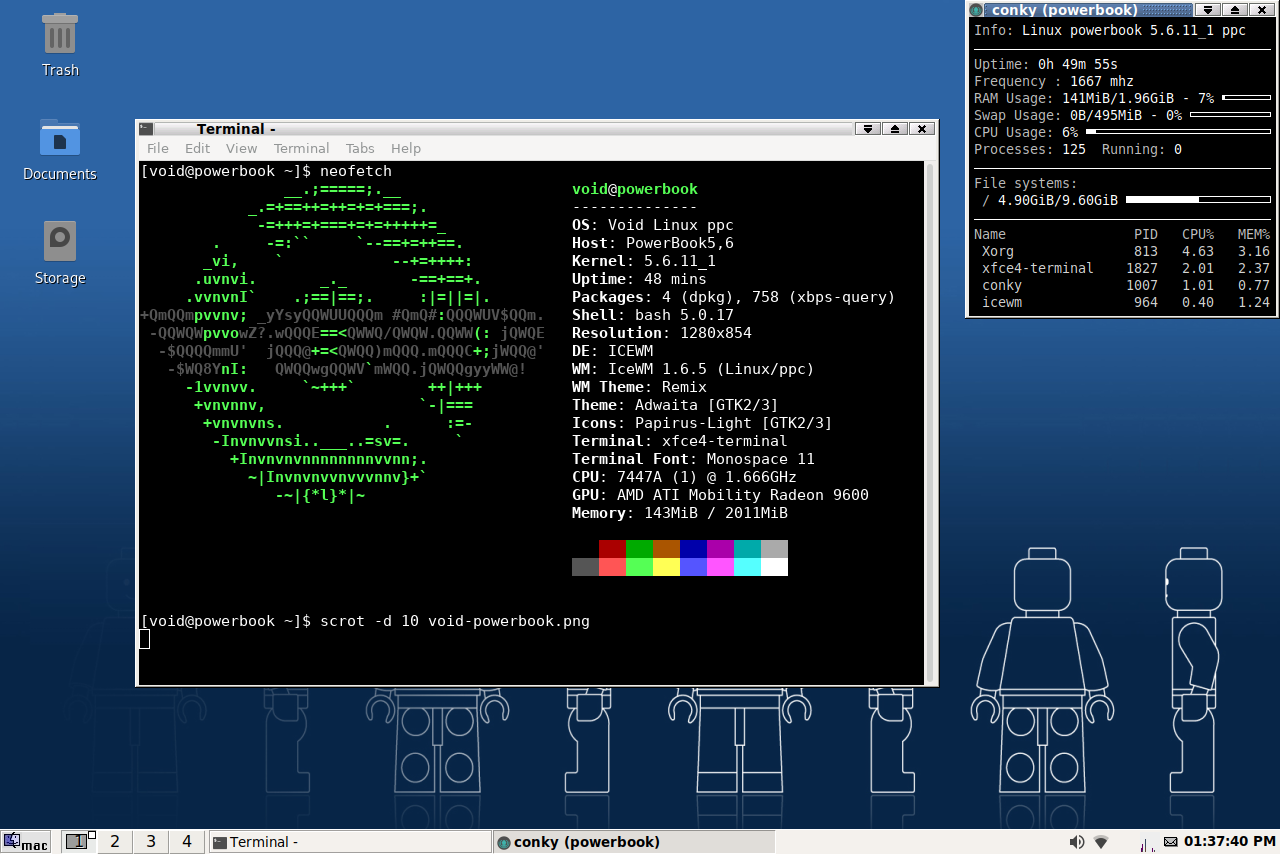Click the Swap Usage bar in conky
This screenshot has height=854, width=1280.
coord(1230,115)
